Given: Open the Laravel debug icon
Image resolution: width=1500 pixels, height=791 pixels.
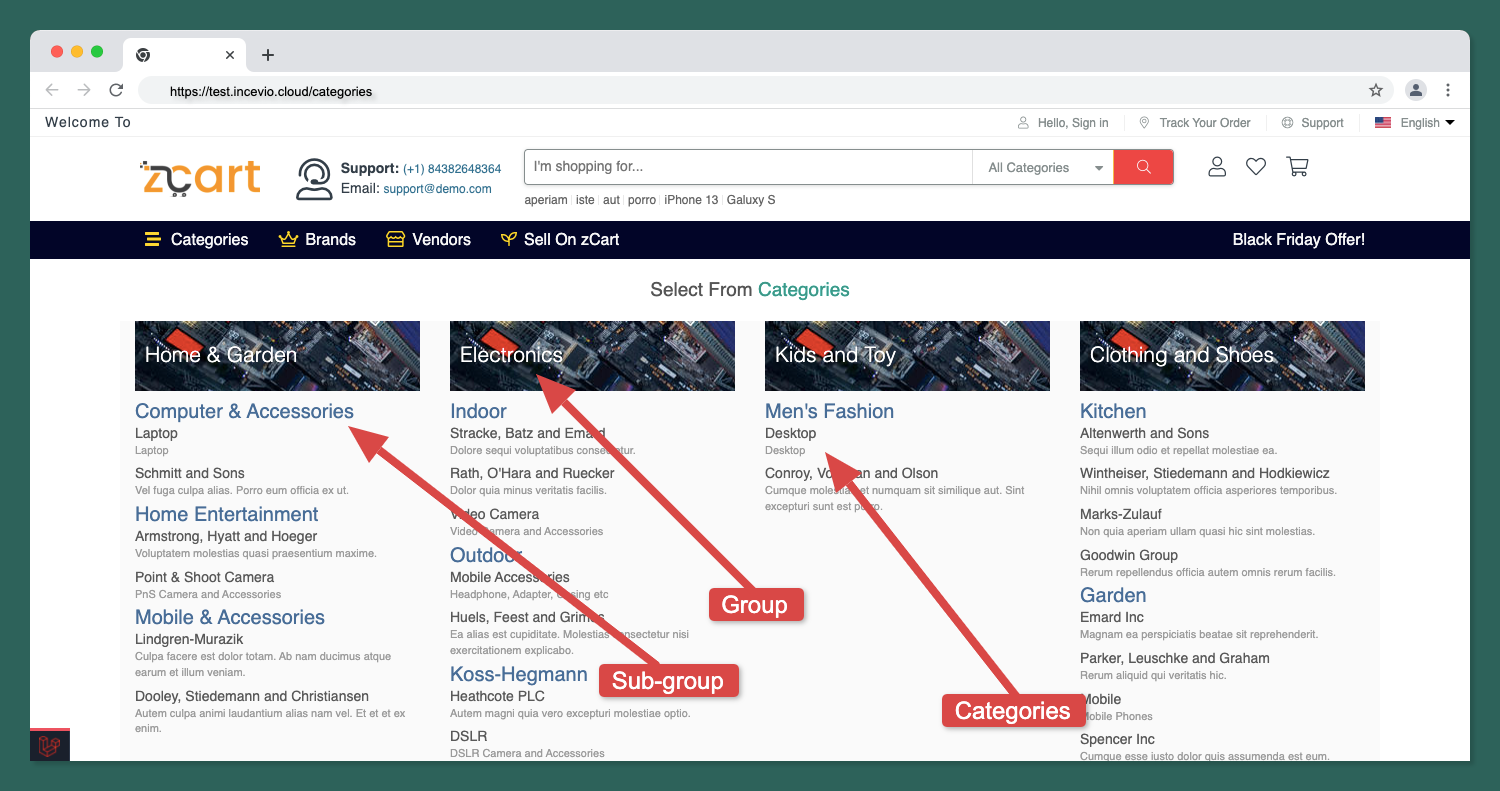Looking at the screenshot, I should (49, 745).
